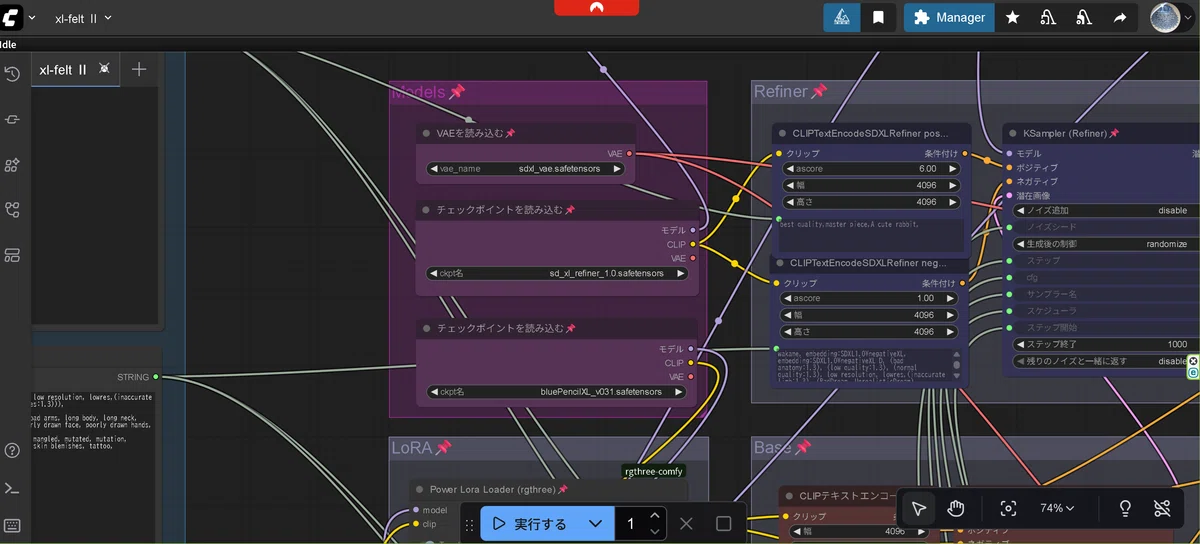
Task: Toggle link visibility icon in canvas toolbar
Action: (1161, 508)
